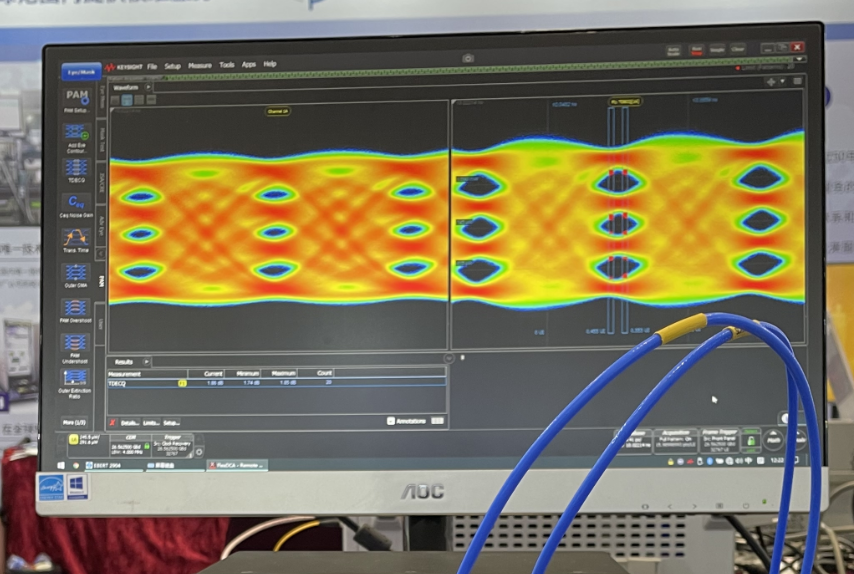Collapse the results pane with round chevron

(448, 357)
